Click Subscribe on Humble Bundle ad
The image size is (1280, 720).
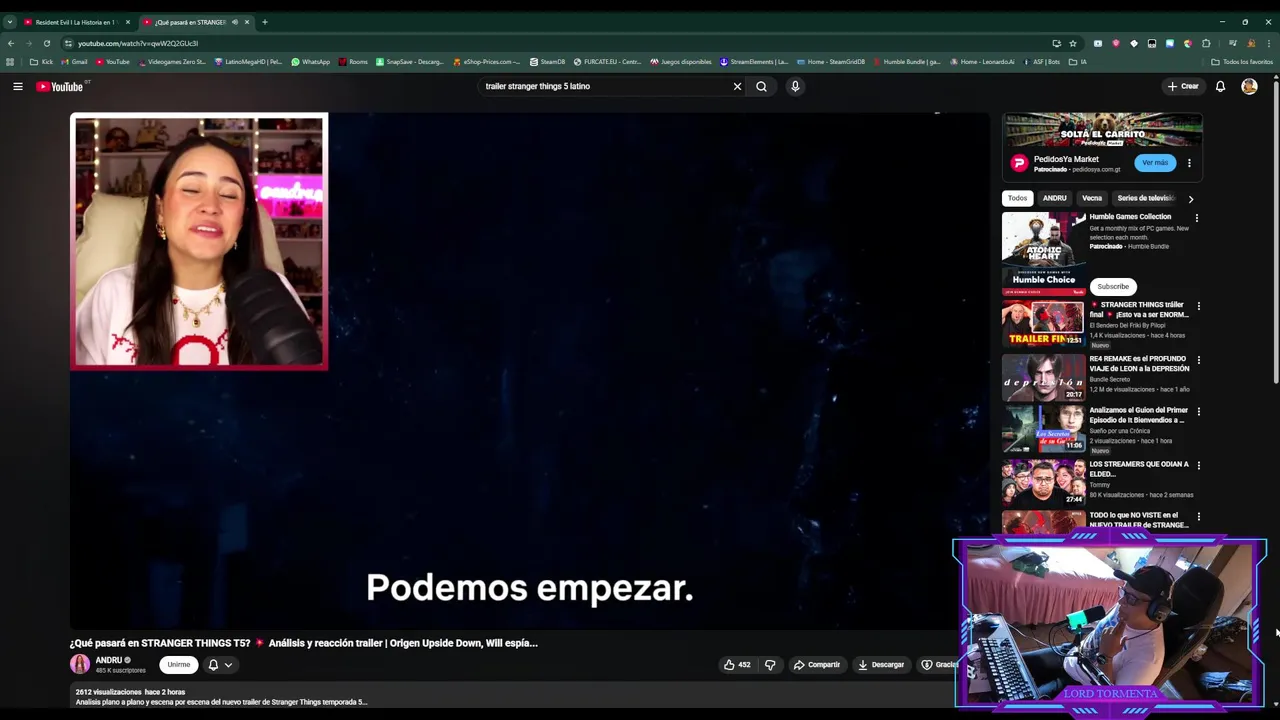[x=1113, y=286]
